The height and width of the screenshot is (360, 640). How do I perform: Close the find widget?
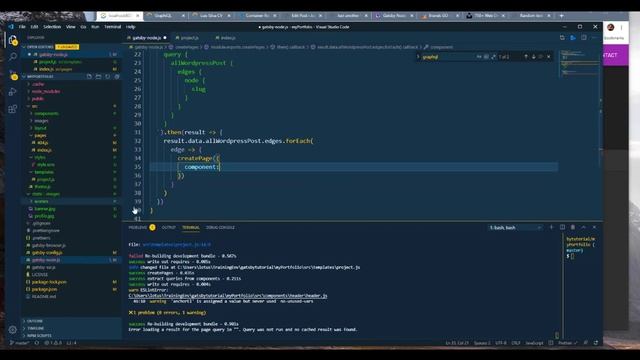(x=549, y=57)
